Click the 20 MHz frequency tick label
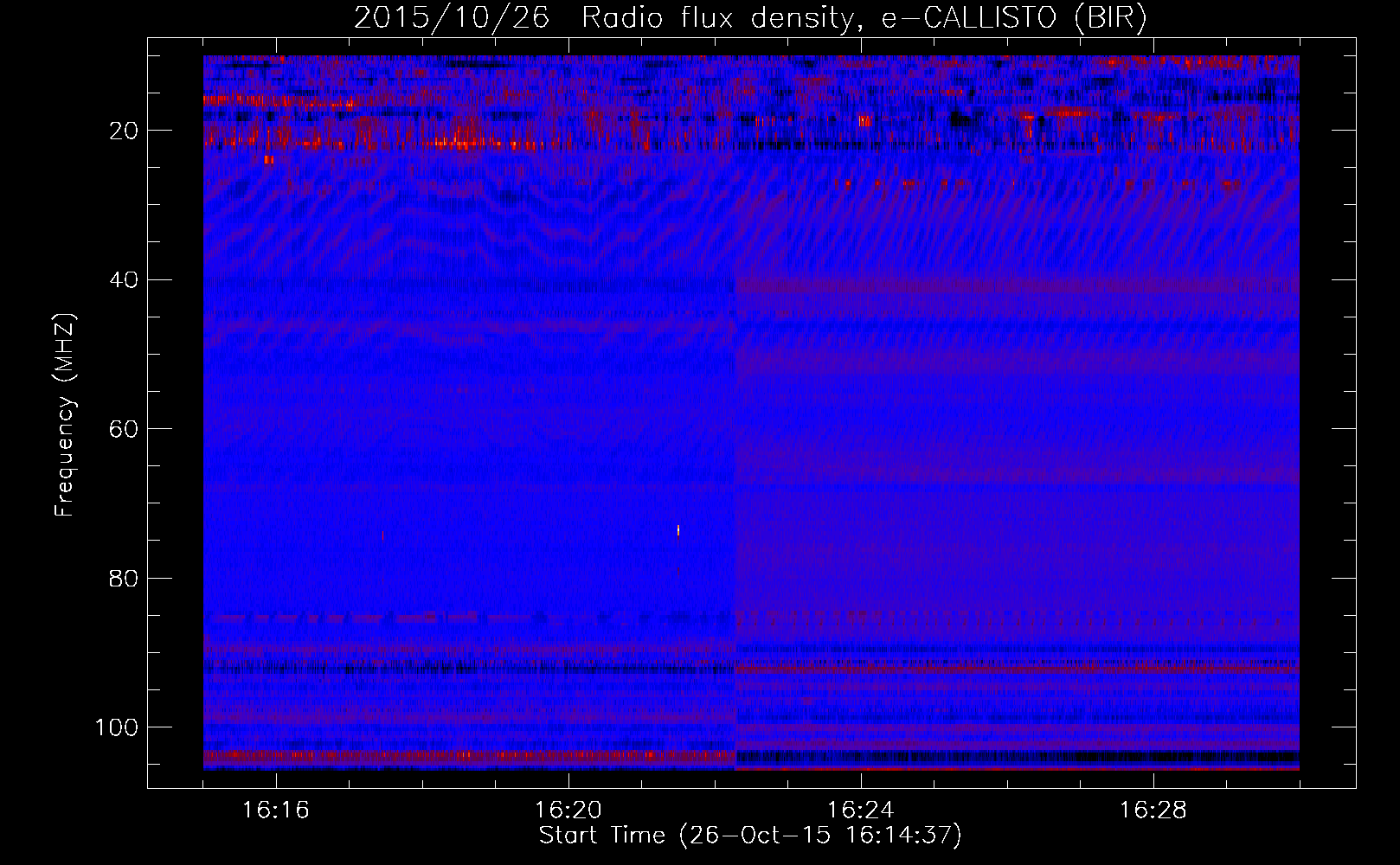 [124, 131]
